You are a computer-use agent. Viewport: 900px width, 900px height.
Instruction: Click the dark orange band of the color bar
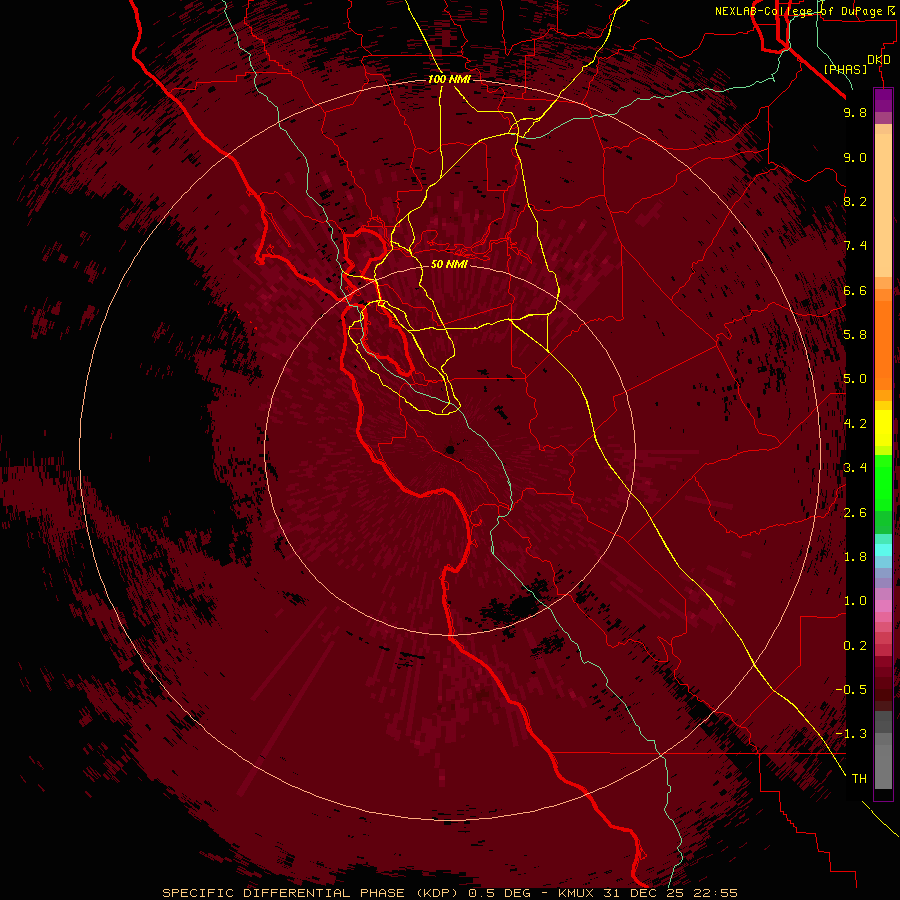883,344
